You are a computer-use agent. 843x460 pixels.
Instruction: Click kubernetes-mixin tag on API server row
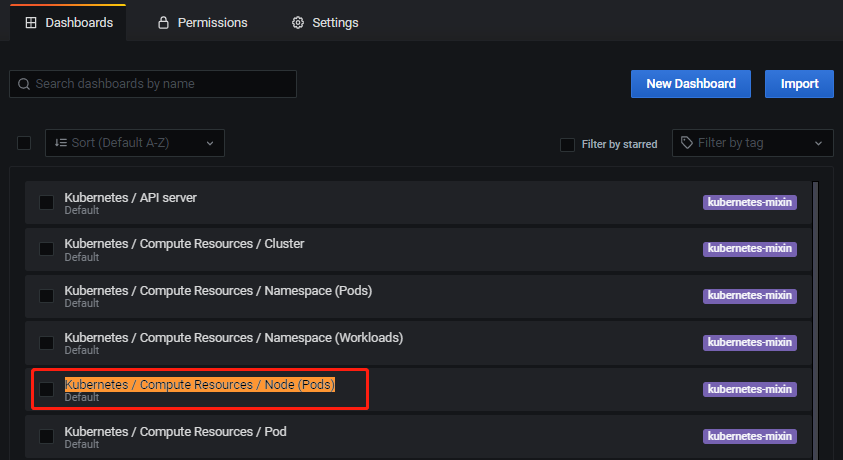749,202
